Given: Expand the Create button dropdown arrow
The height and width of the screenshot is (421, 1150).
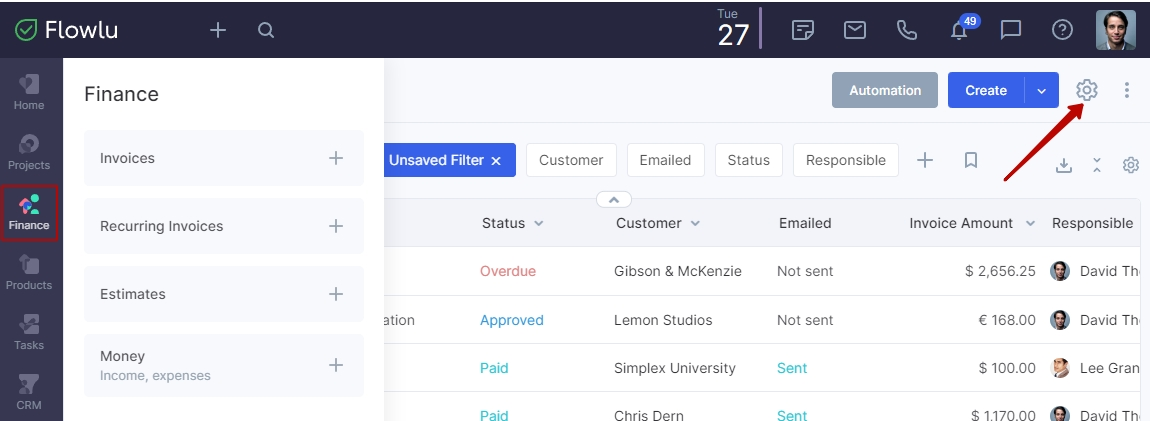Looking at the screenshot, I should [x=1041, y=90].
